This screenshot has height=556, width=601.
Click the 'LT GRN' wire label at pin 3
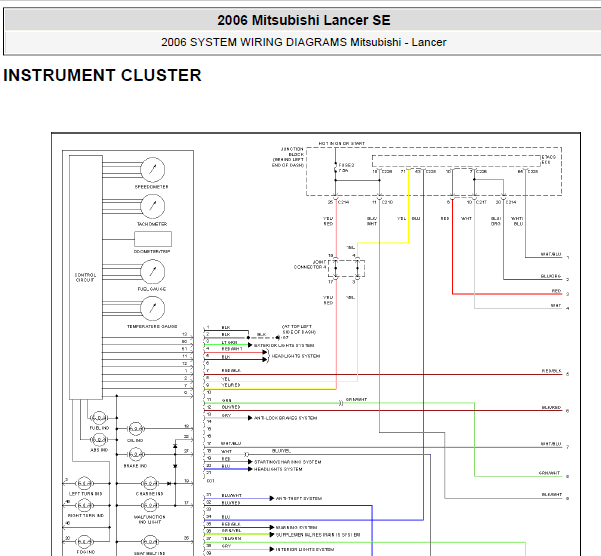230,343
